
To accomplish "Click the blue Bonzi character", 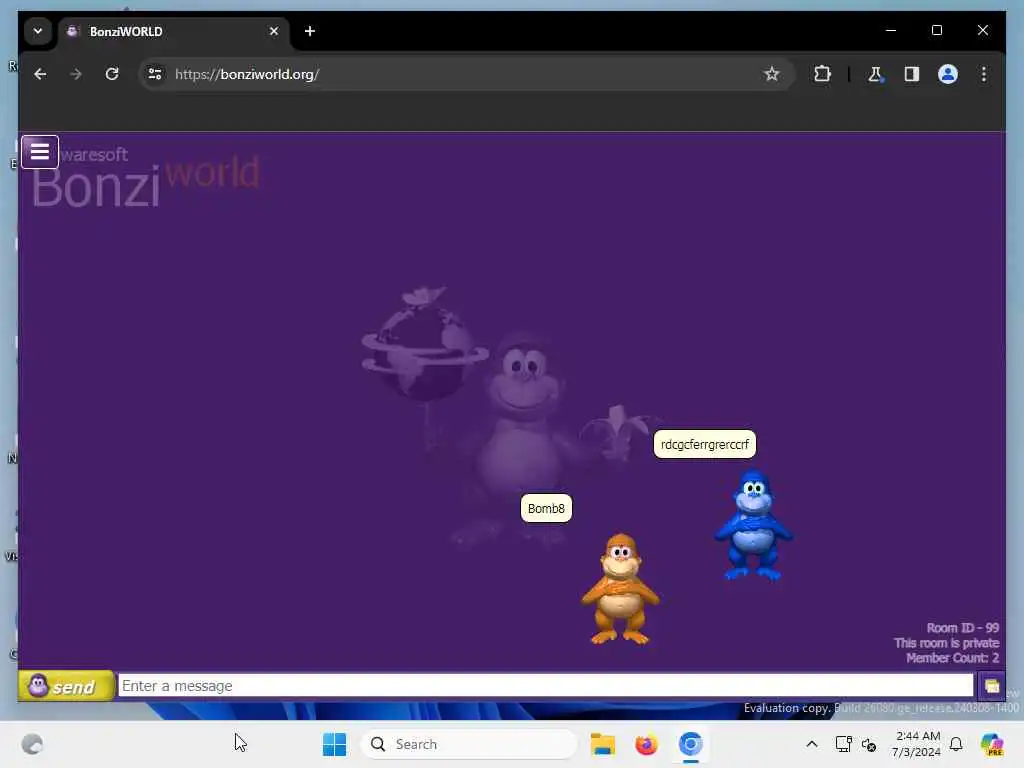I will (754, 524).
